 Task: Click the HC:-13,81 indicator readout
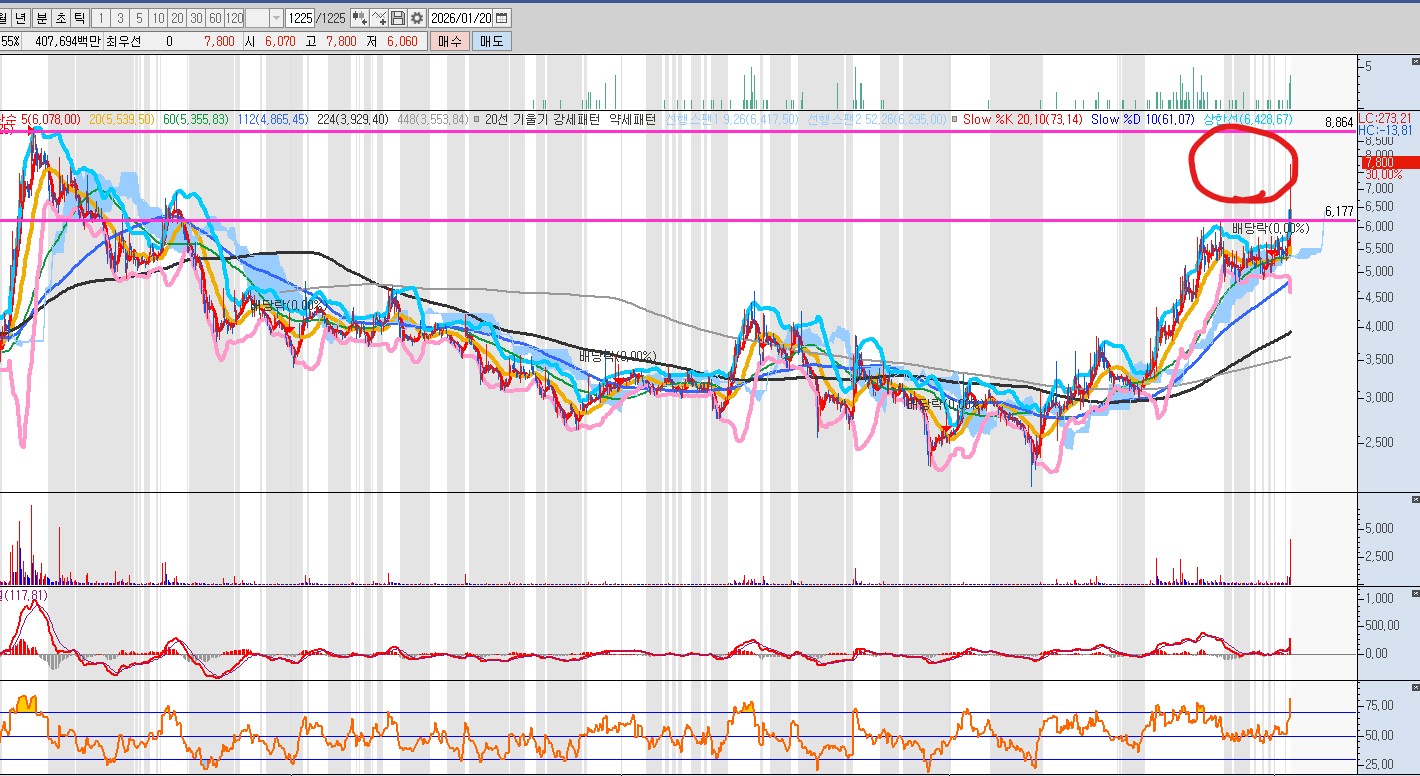pos(1385,130)
